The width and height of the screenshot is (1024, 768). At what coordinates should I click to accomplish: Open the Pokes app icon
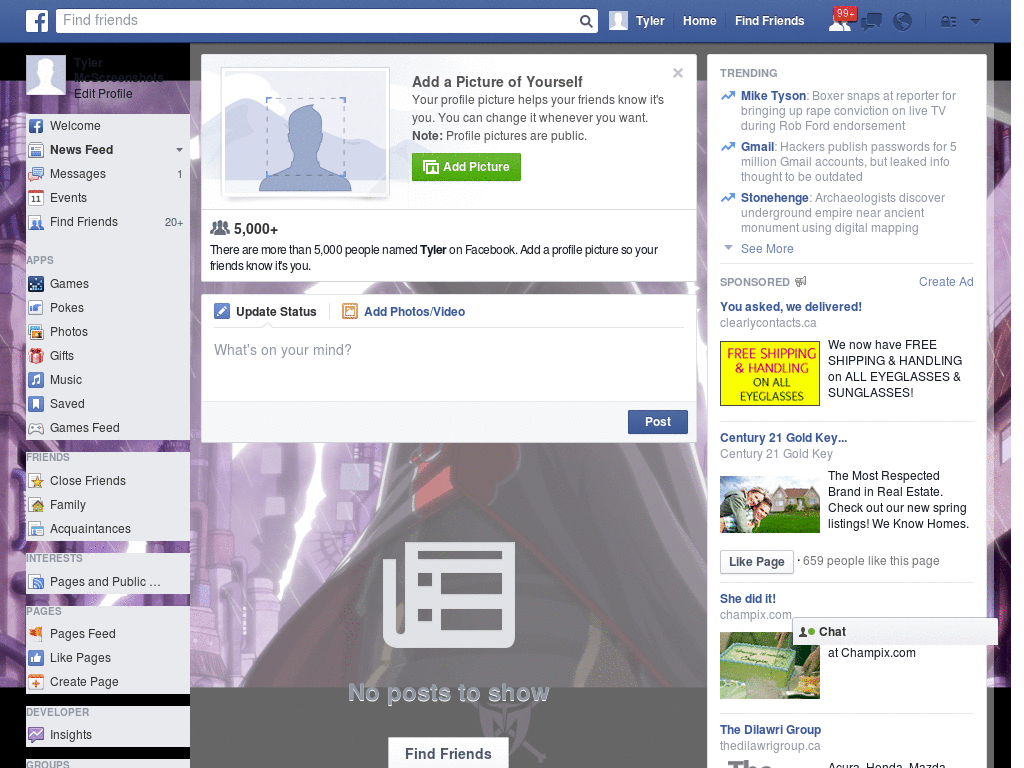pos(36,308)
